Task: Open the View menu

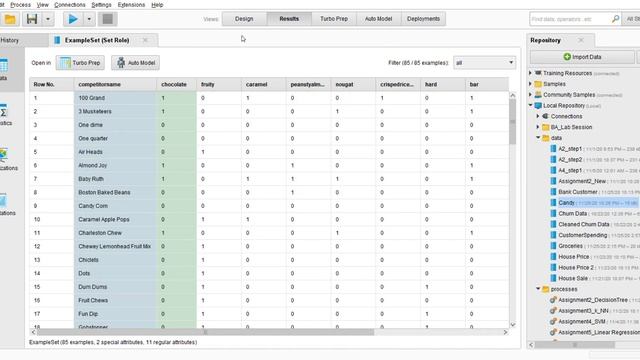Action: 42,5
